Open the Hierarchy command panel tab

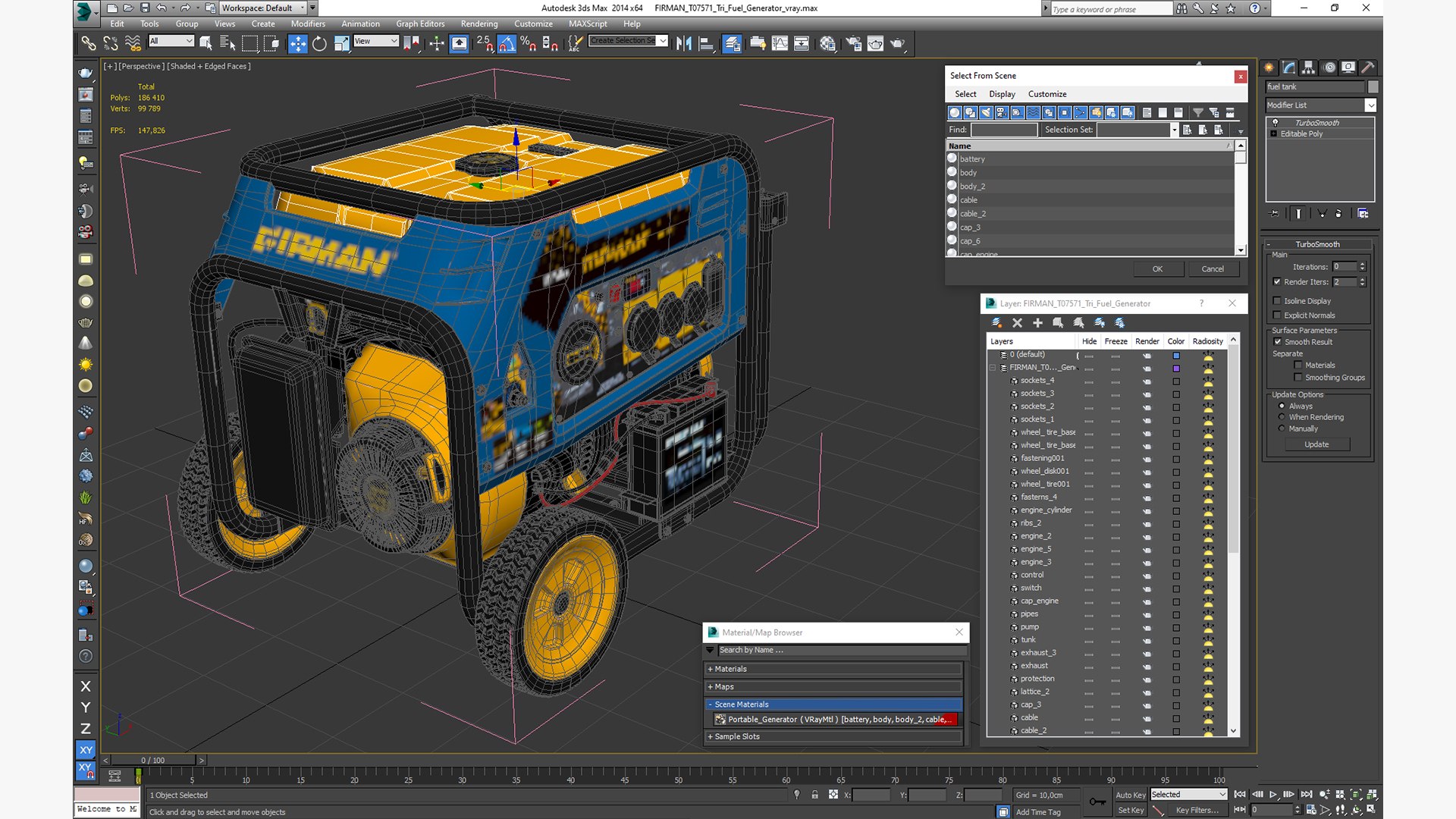point(1309,67)
